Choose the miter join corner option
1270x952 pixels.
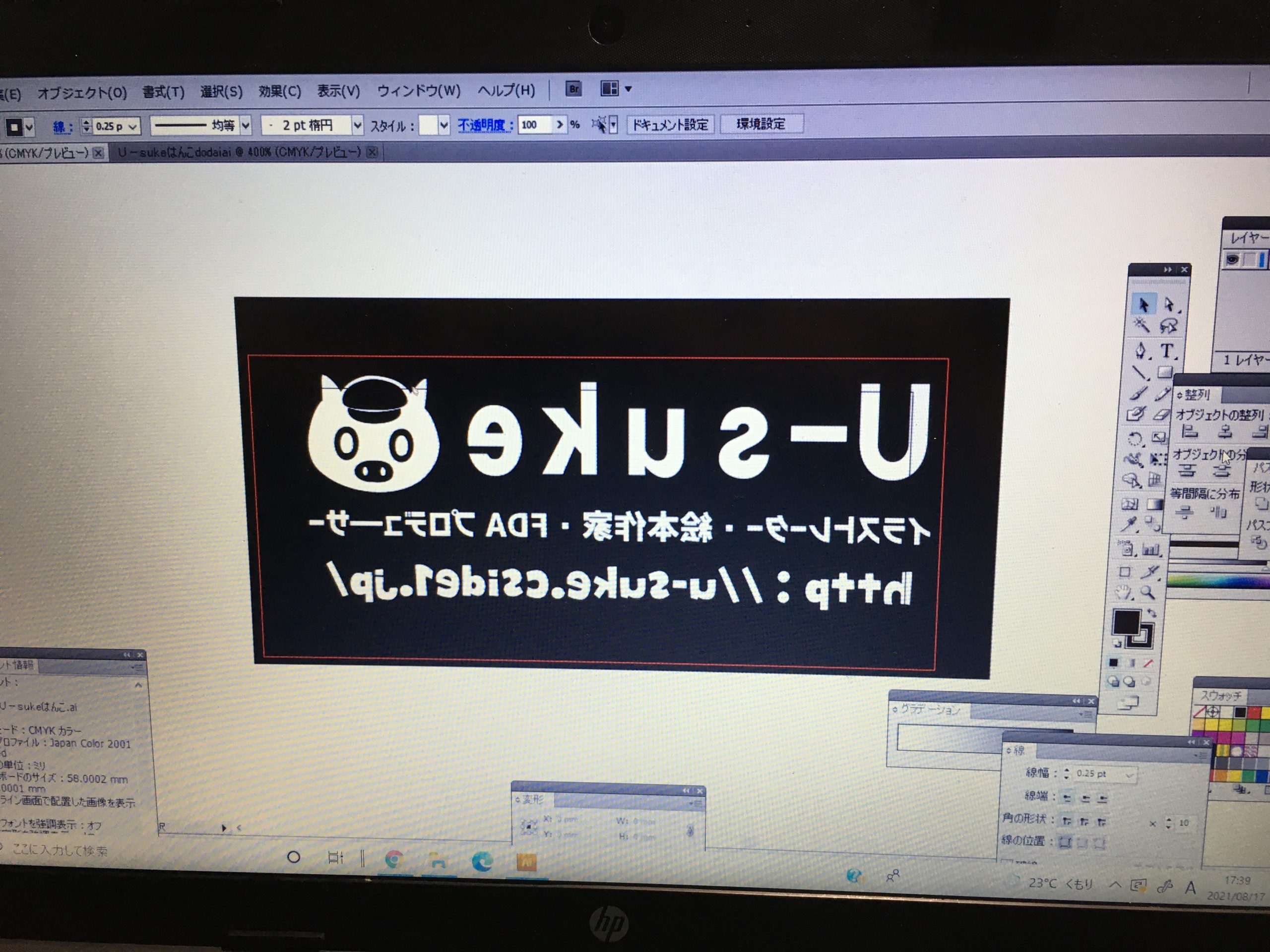[1067, 822]
